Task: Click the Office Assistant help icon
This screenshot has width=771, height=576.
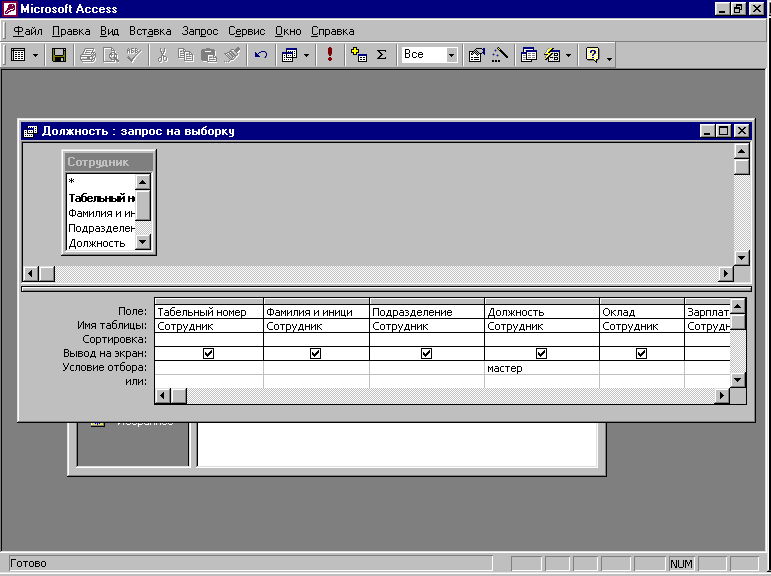Action: [x=593, y=55]
